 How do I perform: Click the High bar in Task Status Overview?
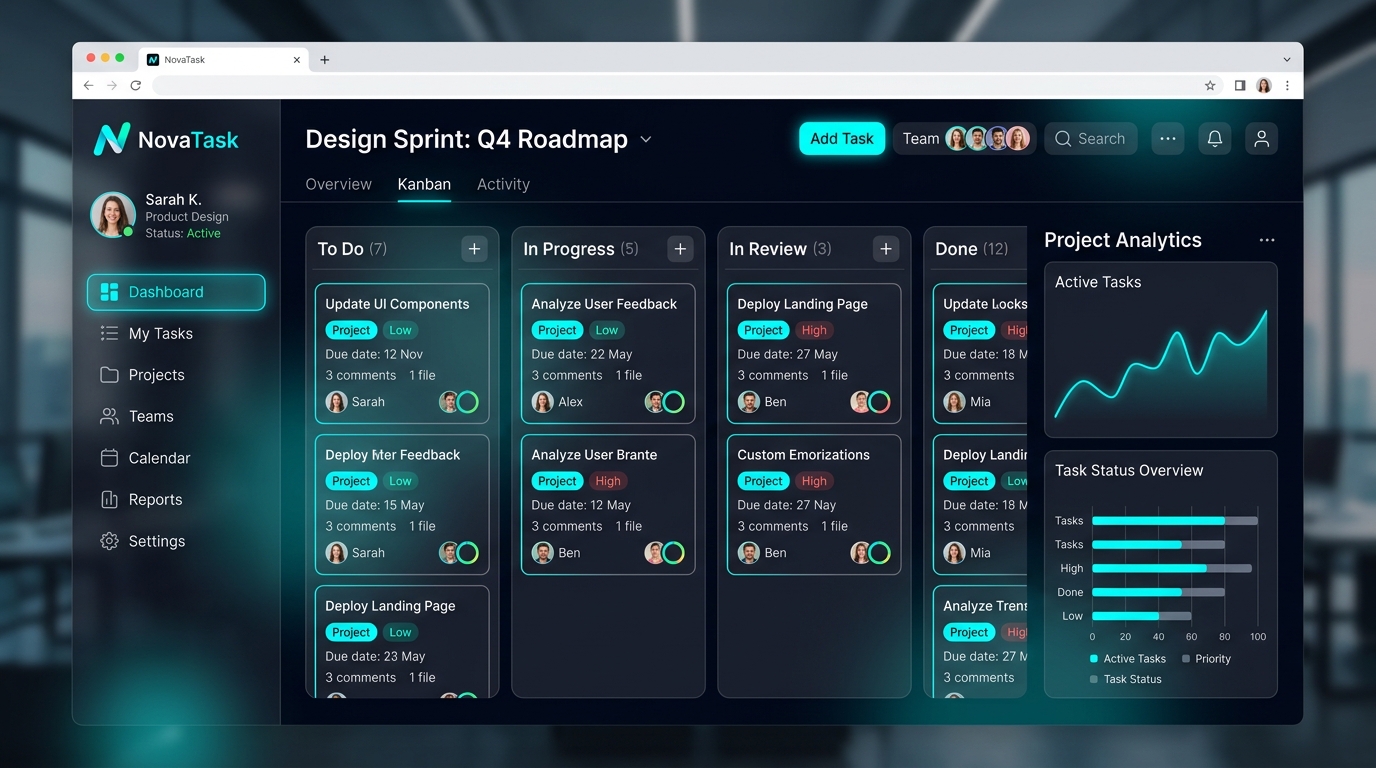point(1172,568)
